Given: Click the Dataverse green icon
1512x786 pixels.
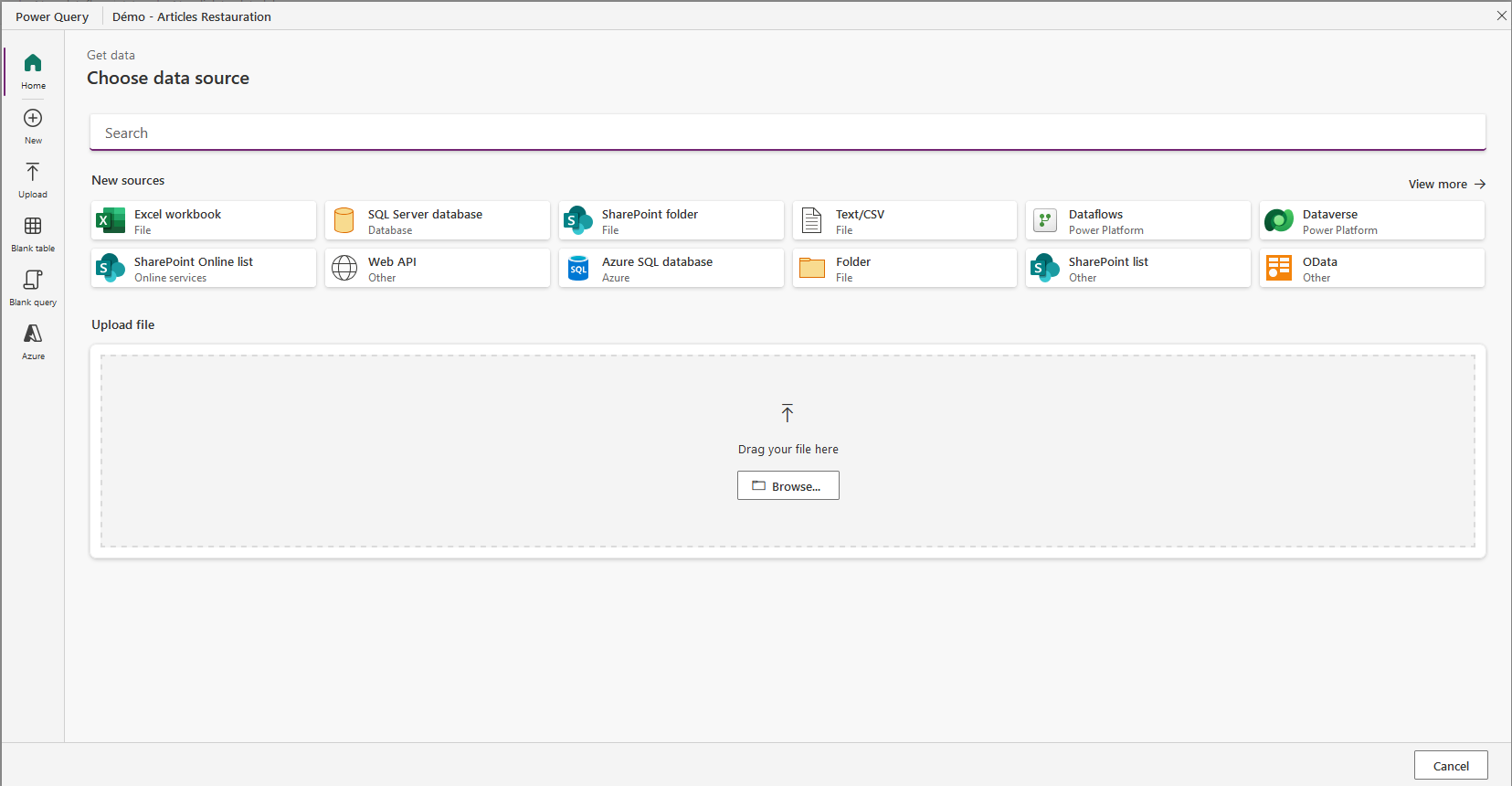Looking at the screenshot, I should click(1279, 220).
